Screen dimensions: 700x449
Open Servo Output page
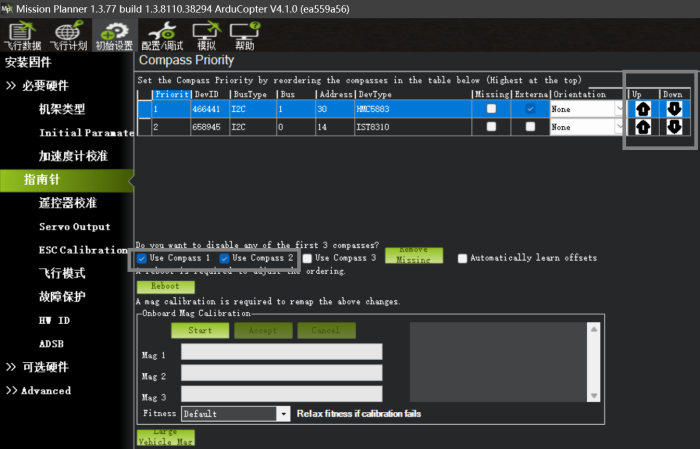[x=75, y=226]
